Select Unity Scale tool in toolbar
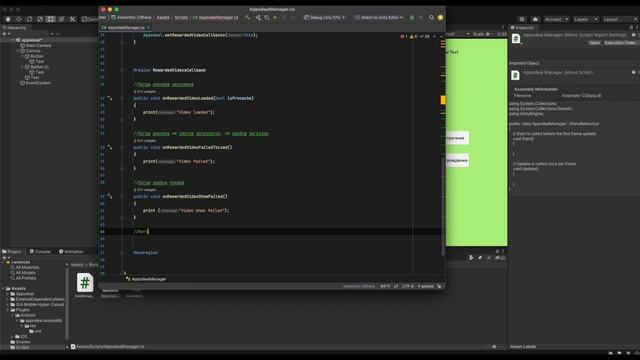 tap(40, 19)
